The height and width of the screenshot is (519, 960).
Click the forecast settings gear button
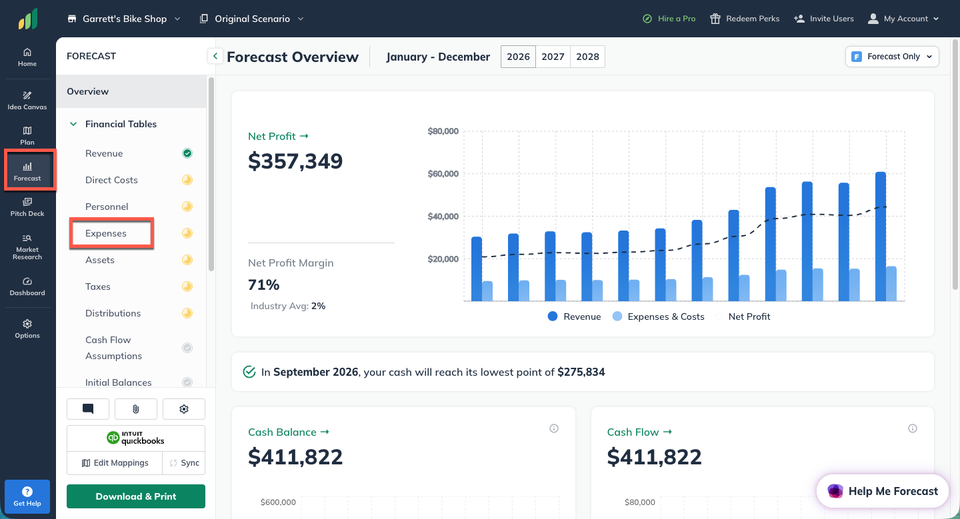coord(184,409)
